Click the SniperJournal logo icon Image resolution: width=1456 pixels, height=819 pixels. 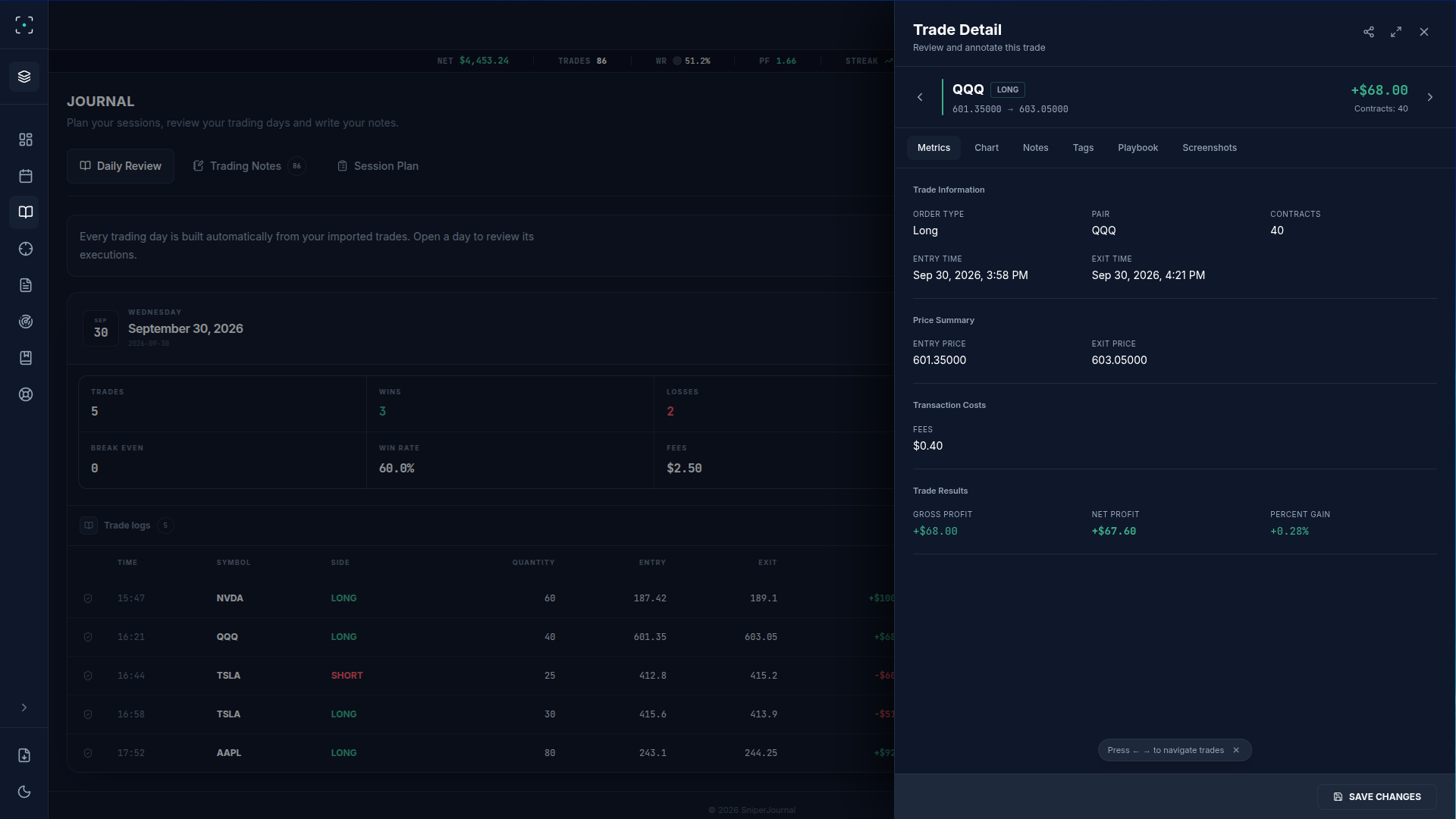coord(24,25)
